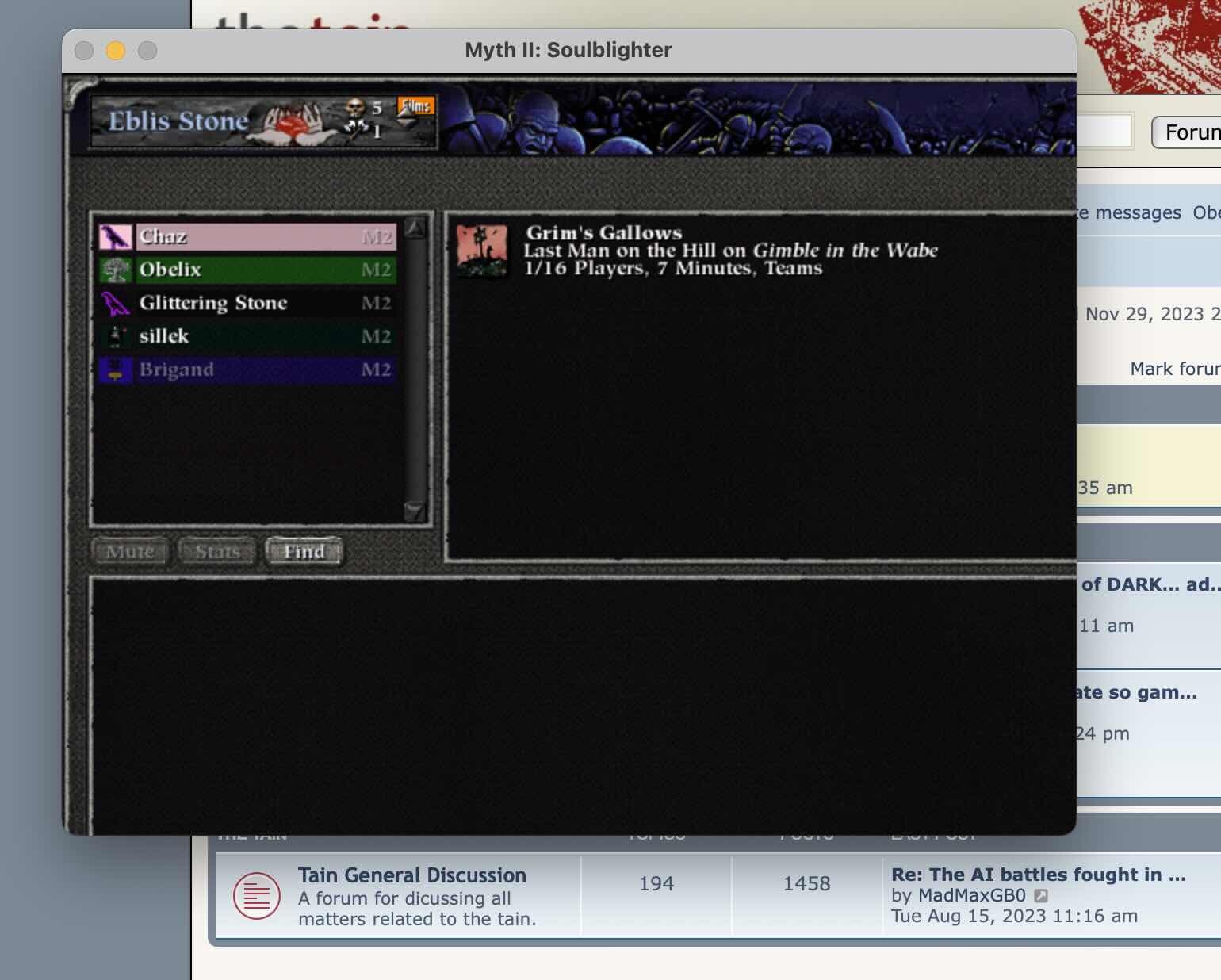Open the 'of DARK... ad' topic link
The image size is (1221, 980).
pyautogui.click(x=1151, y=584)
